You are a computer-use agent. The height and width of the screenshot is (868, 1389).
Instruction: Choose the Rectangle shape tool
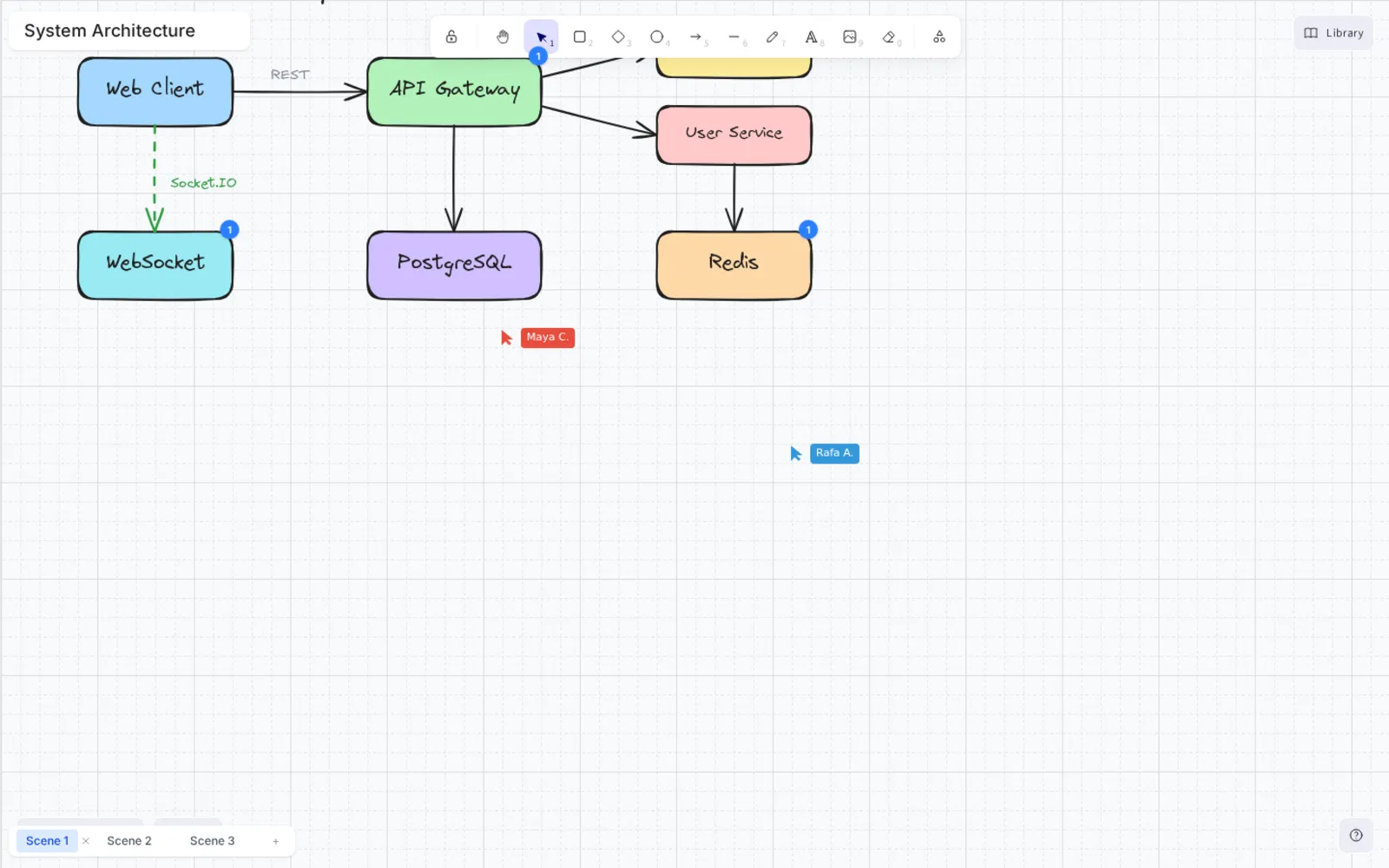[580, 36]
